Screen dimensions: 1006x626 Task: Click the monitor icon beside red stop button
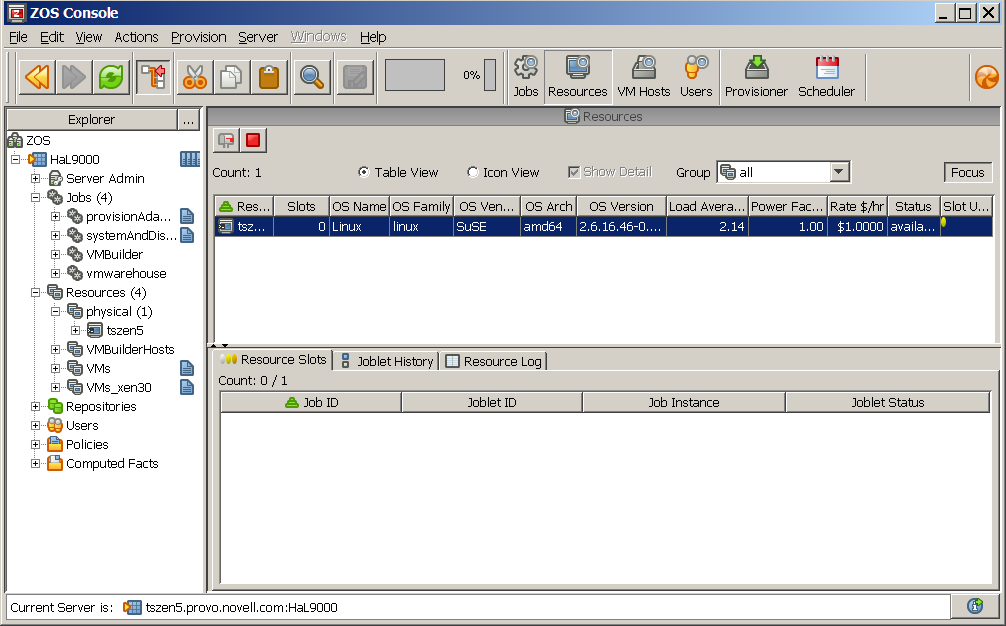click(226, 140)
